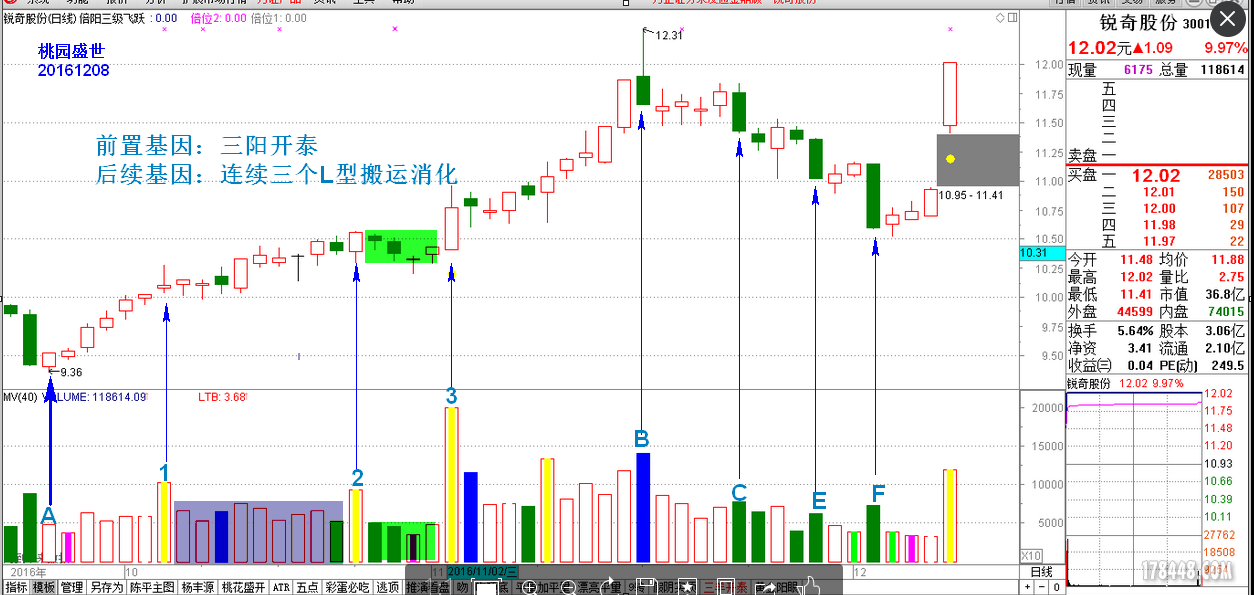Click the 均价 11.88 value

point(1226,260)
